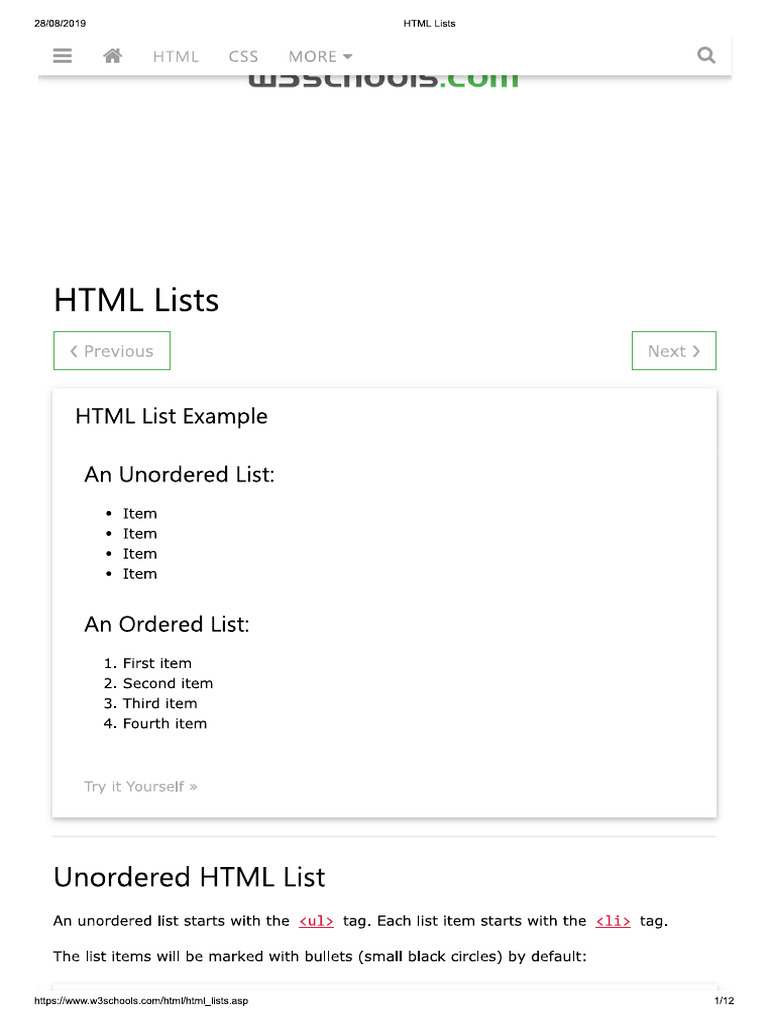The width and height of the screenshot is (768, 1024).
Task: Click the Previous button
Action: pos(112,351)
